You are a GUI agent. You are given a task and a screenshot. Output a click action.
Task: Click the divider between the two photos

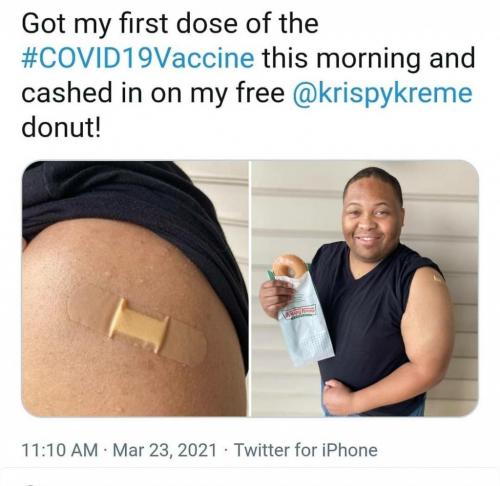click(x=249, y=289)
